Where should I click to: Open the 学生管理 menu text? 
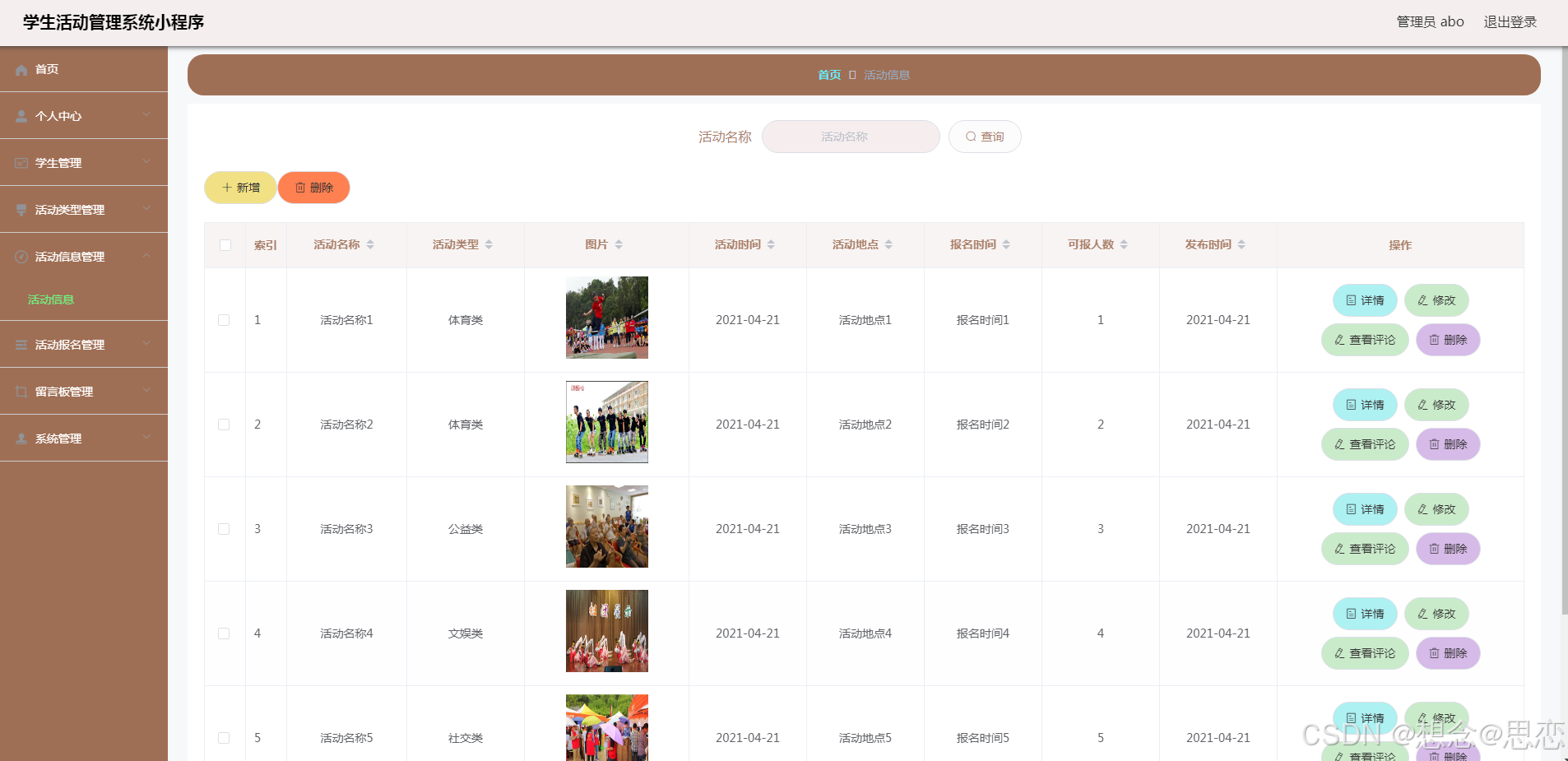tap(58, 163)
